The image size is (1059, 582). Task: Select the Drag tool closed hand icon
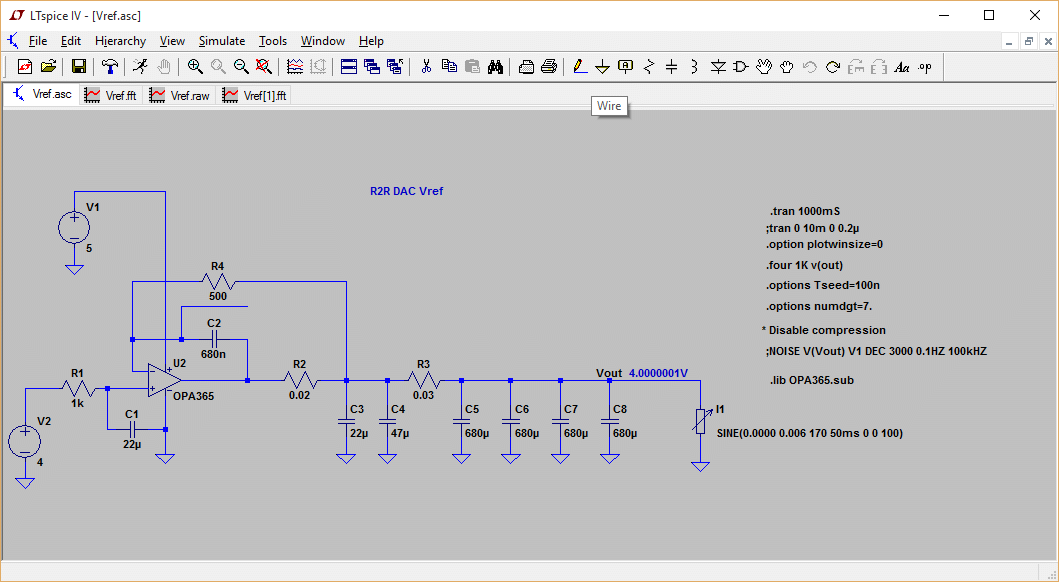tap(786, 67)
